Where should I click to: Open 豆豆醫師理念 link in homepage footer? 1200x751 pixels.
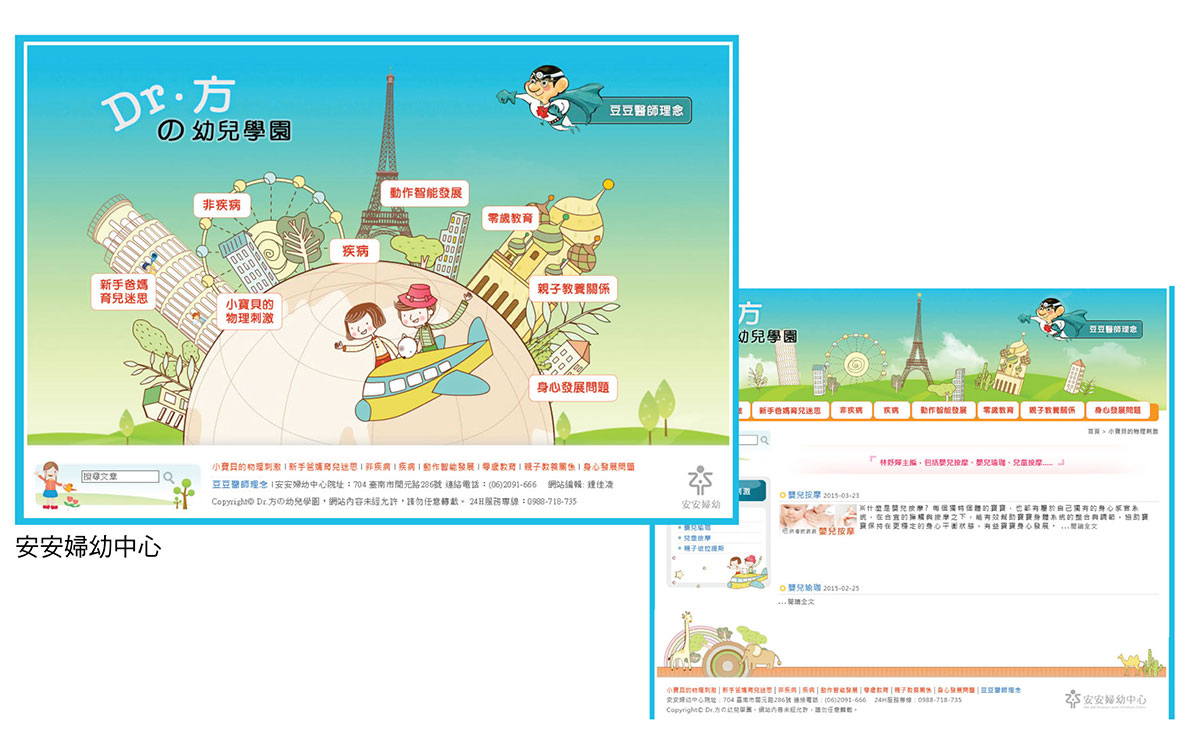pyautogui.click(x=239, y=484)
